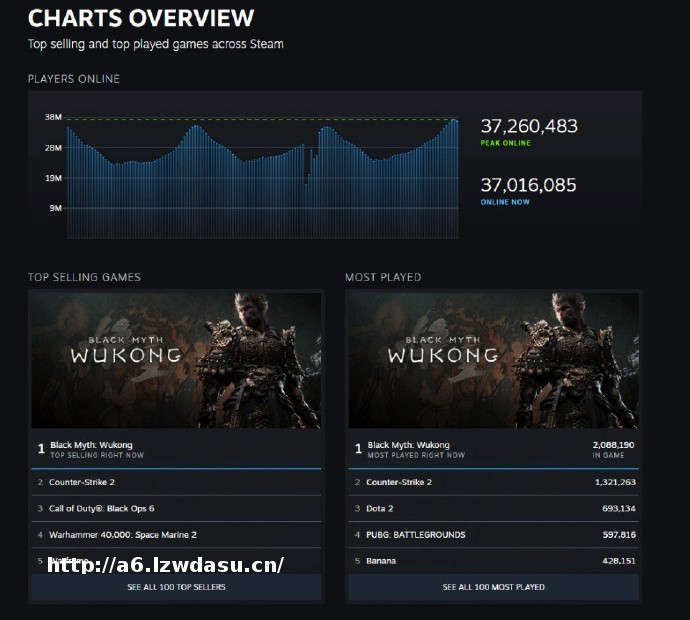
Task: Click the 37,016,085 online now figure
Action: point(528,185)
